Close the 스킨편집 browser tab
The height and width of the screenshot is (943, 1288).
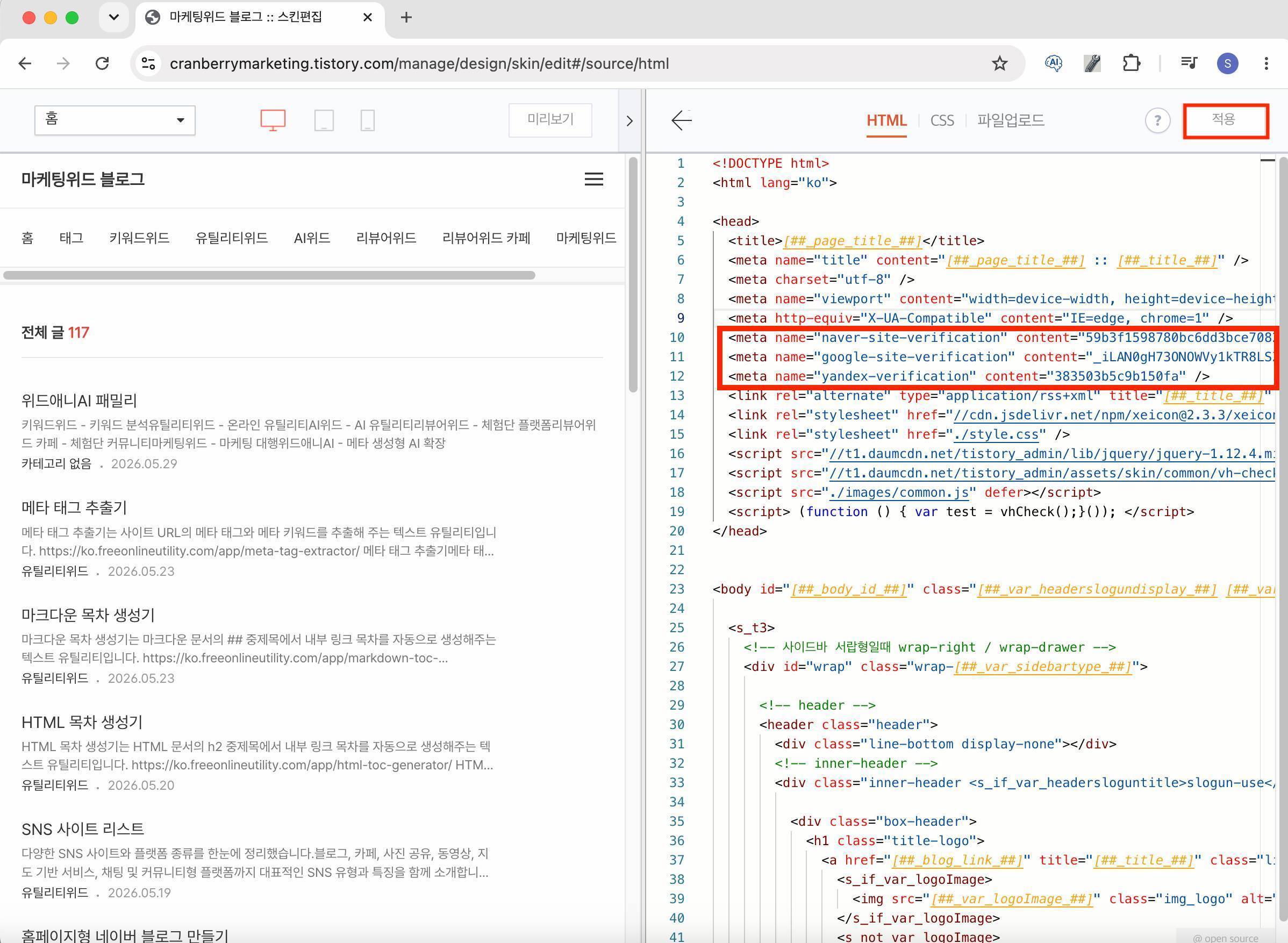click(x=368, y=18)
